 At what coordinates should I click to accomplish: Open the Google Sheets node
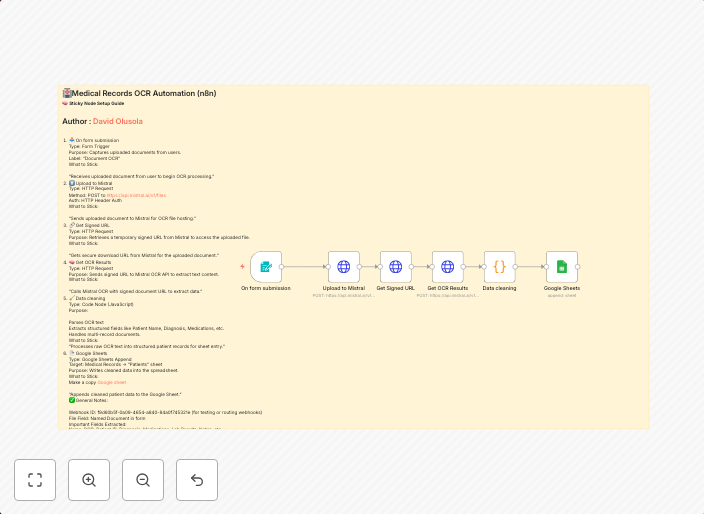pyautogui.click(x=562, y=267)
